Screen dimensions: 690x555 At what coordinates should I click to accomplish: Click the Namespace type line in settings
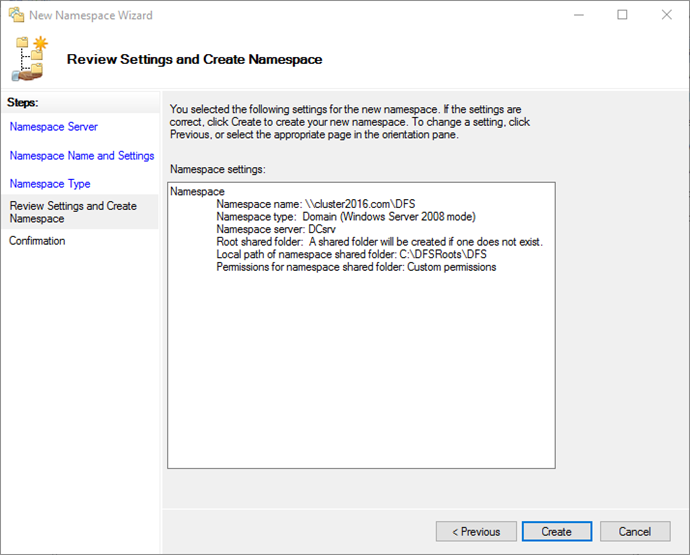[346, 217]
